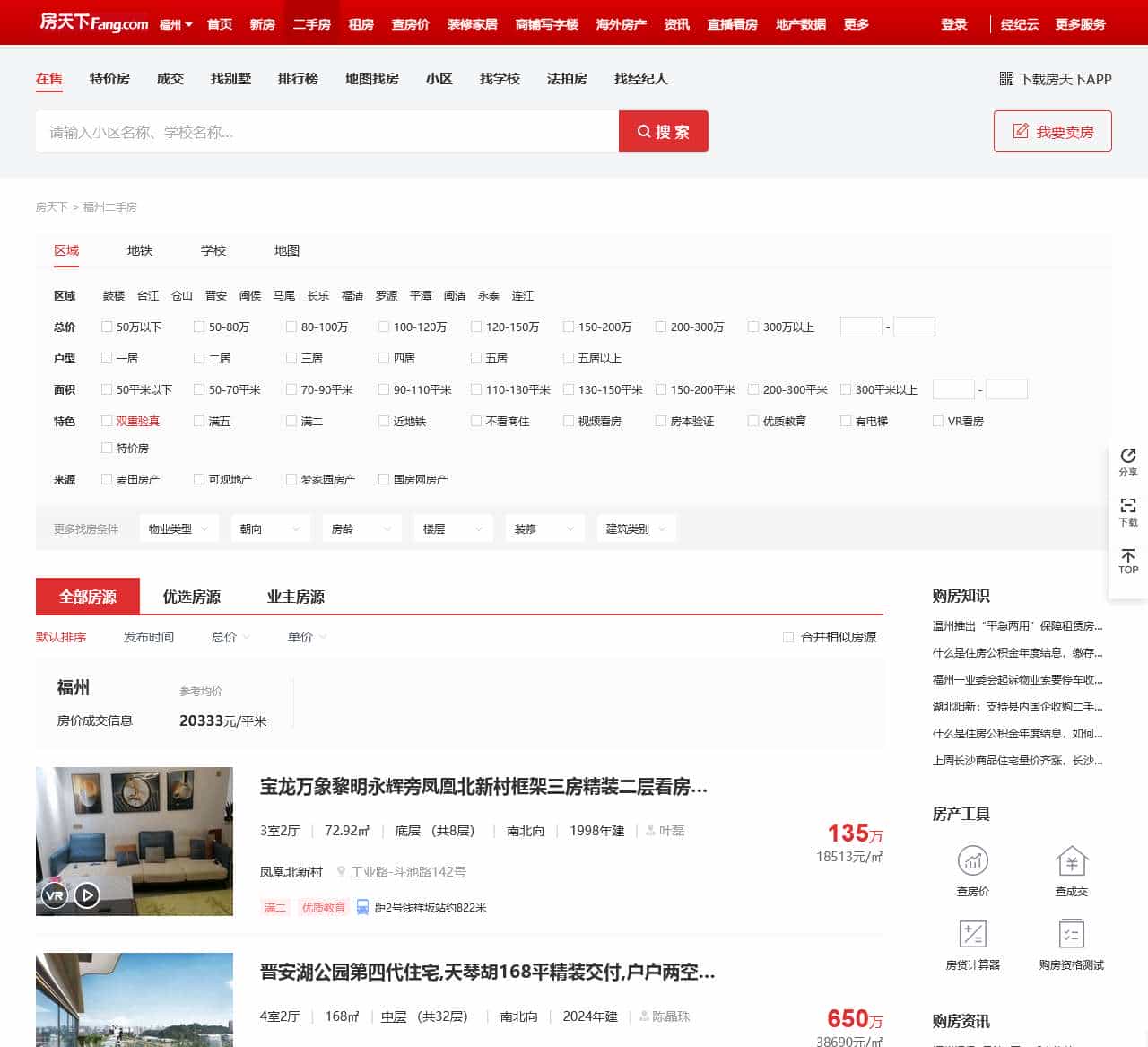Play the video on first listing photo
Viewport: 1148px width, 1047px height.
coord(87,894)
